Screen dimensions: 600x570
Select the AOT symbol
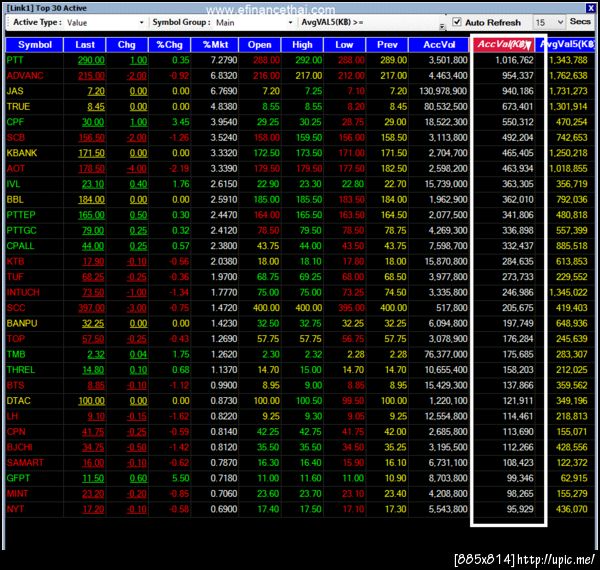[x=16, y=169]
